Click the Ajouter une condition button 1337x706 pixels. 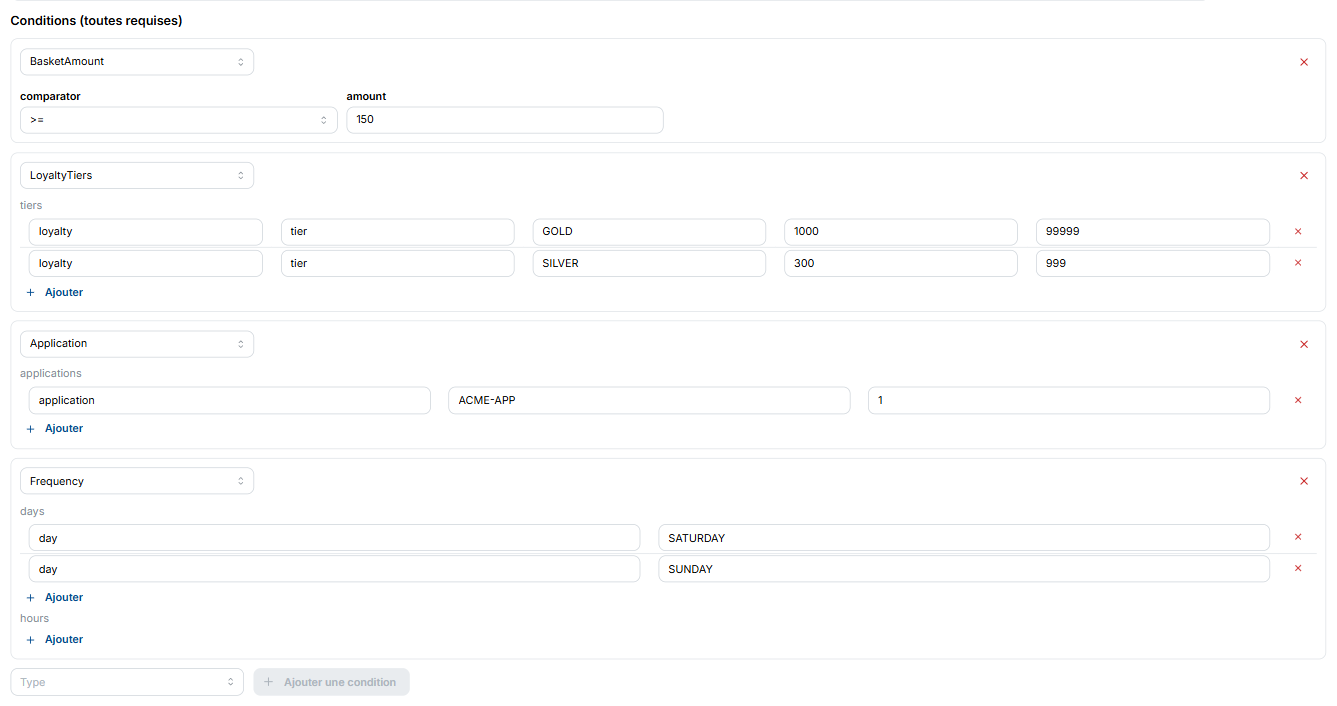coord(332,682)
